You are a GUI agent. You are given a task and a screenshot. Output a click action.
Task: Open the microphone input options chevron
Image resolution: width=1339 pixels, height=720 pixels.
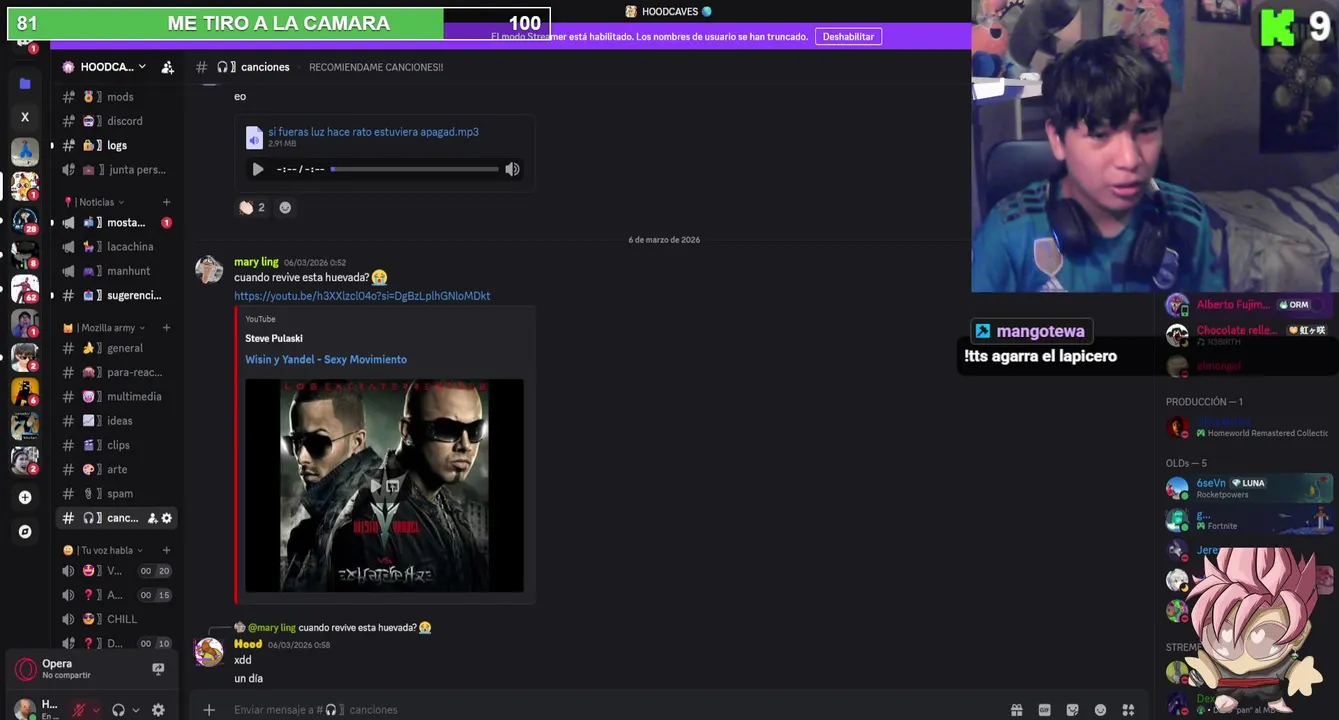[96, 710]
